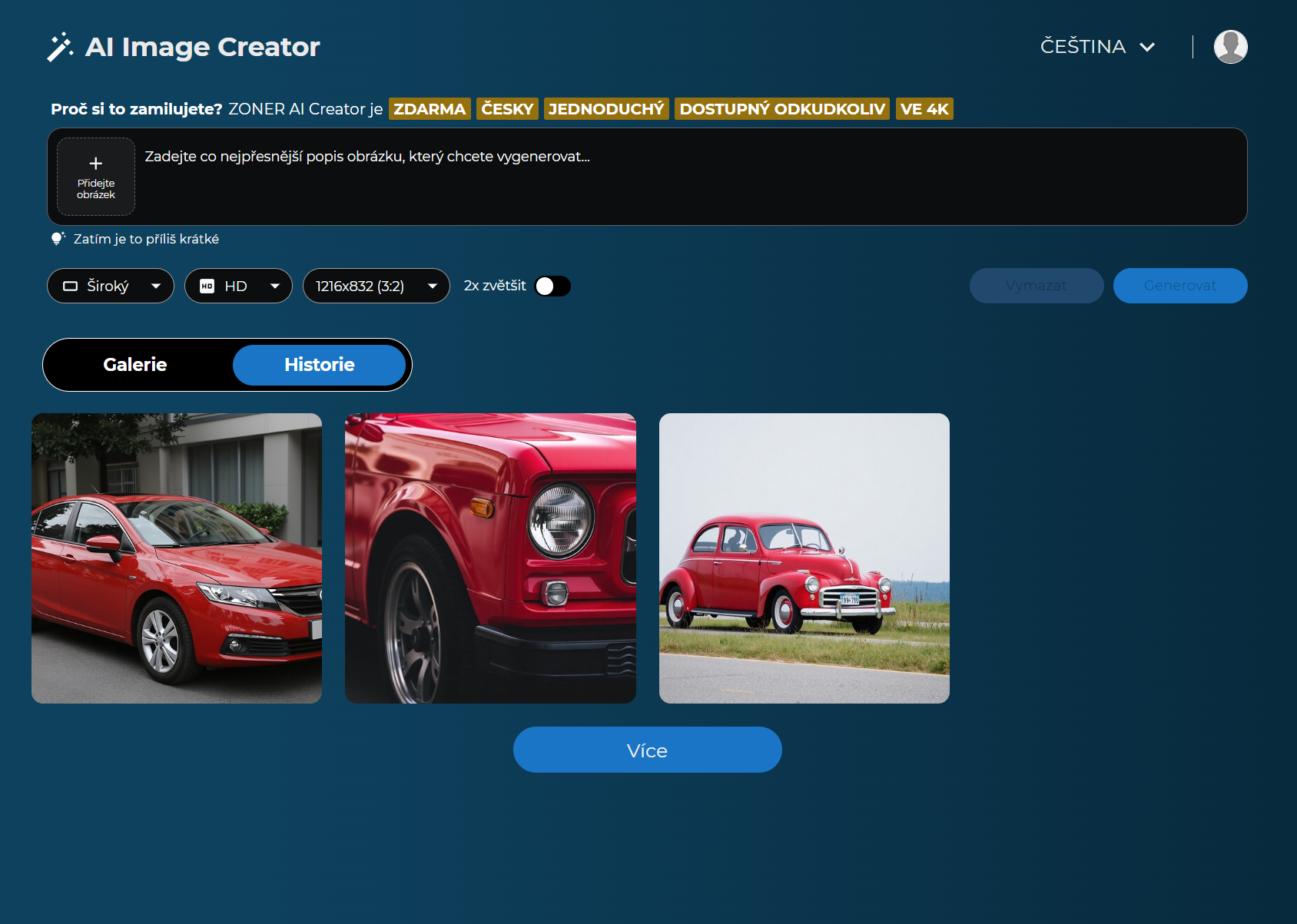Open the HD quality dropdown arrow

tap(275, 286)
